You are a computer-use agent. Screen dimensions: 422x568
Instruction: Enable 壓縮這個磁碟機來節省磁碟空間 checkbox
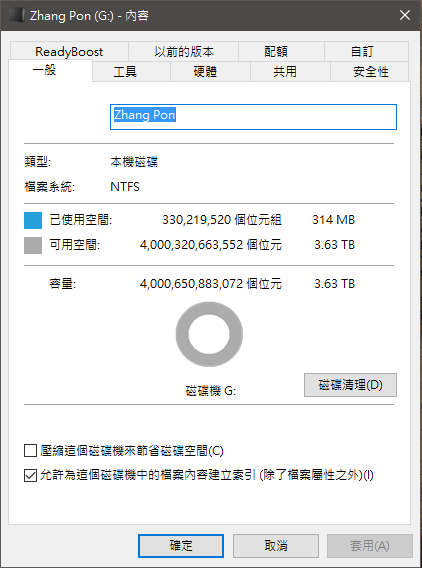click(30, 451)
